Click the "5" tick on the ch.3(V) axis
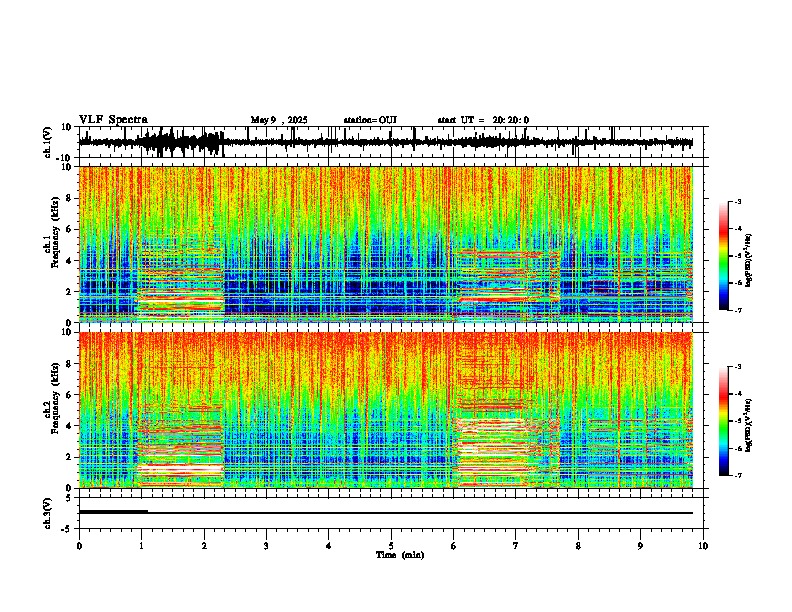792x612 pixels. coord(69,498)
